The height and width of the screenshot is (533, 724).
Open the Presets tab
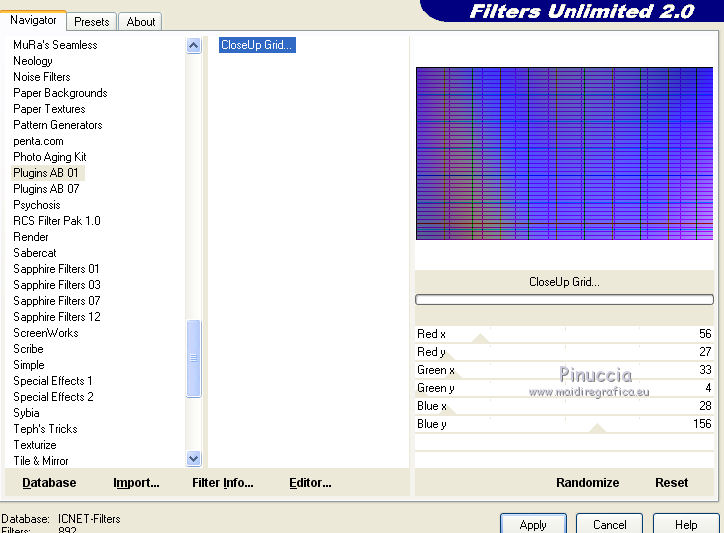[x=92, y=22]
